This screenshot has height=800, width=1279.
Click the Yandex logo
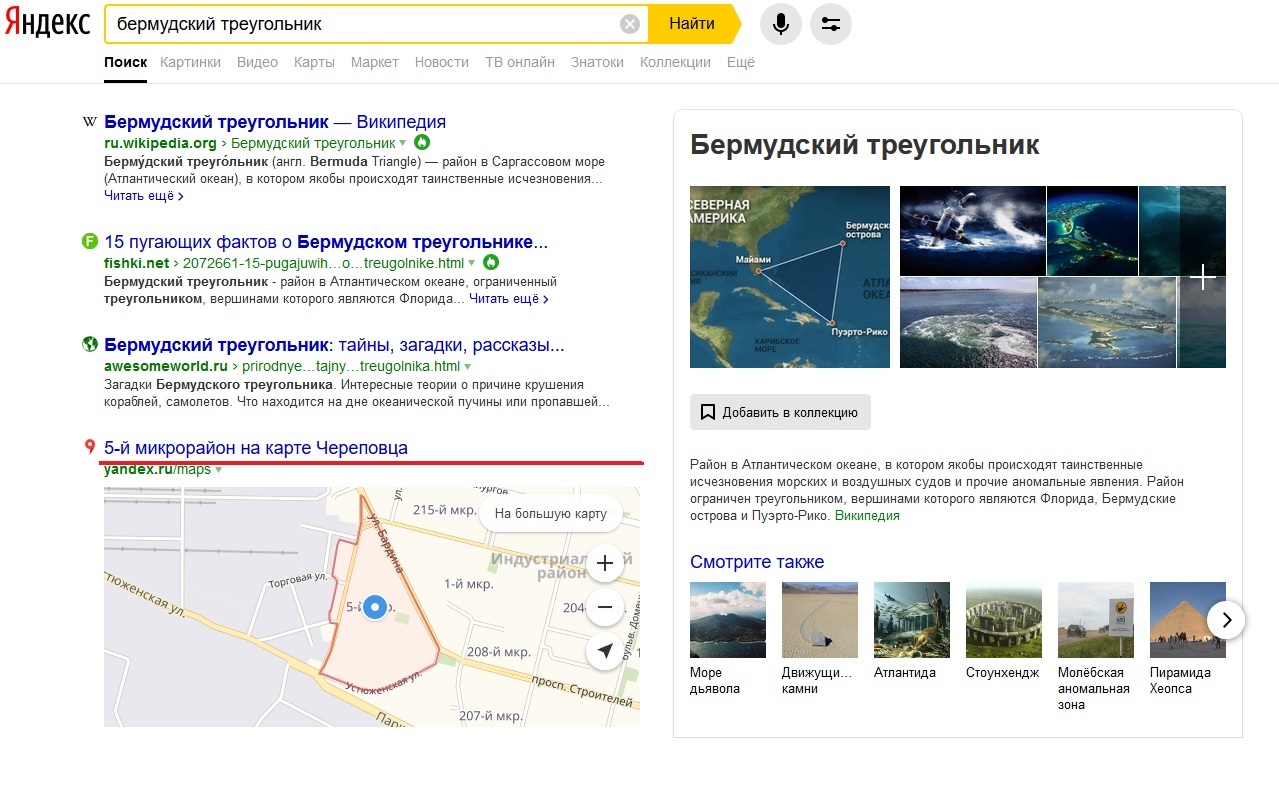tap(46, 23)
